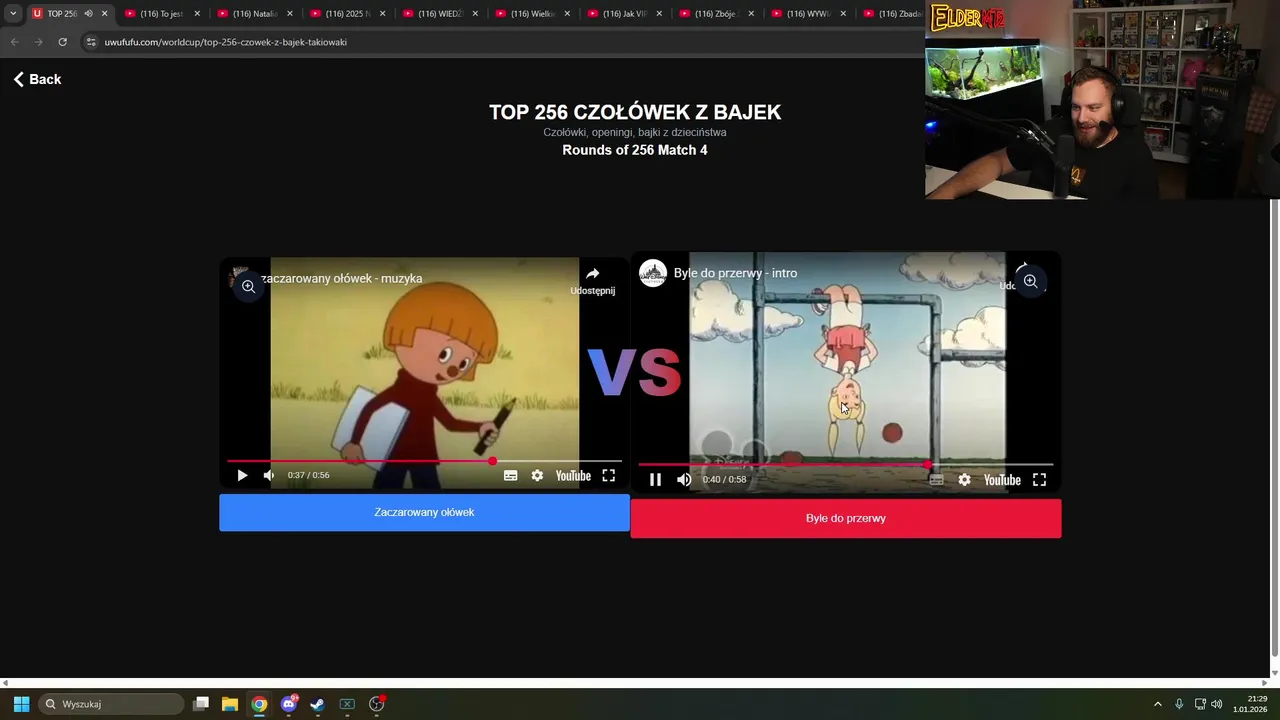Open Byle do przerwy channel avatar
This screenshot has width=1280, height=720.
click(x=653, y=273)
